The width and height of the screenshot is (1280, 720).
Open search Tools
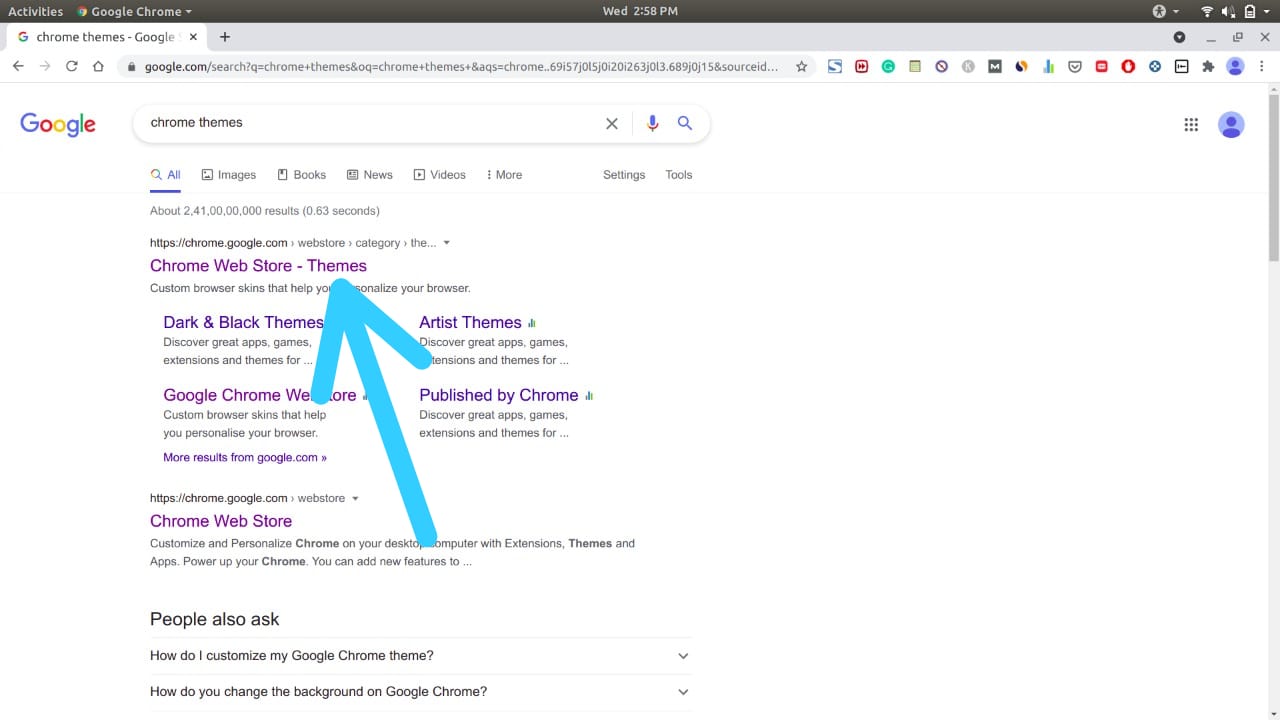[x=679, y=175]
